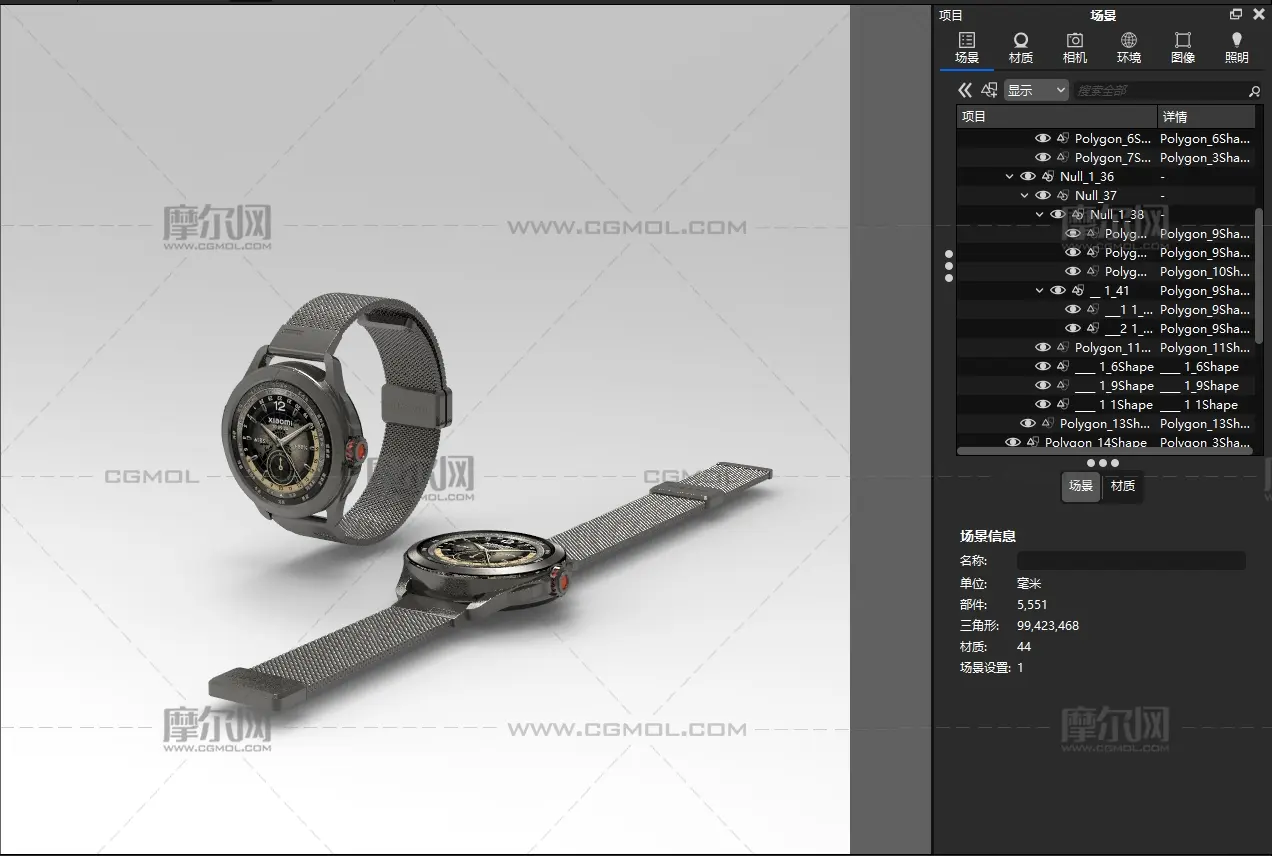The height and width of the screenshot is (856, 1272).
Task: Open the 显示 dropdown
Action: [x=1036, y=90]
